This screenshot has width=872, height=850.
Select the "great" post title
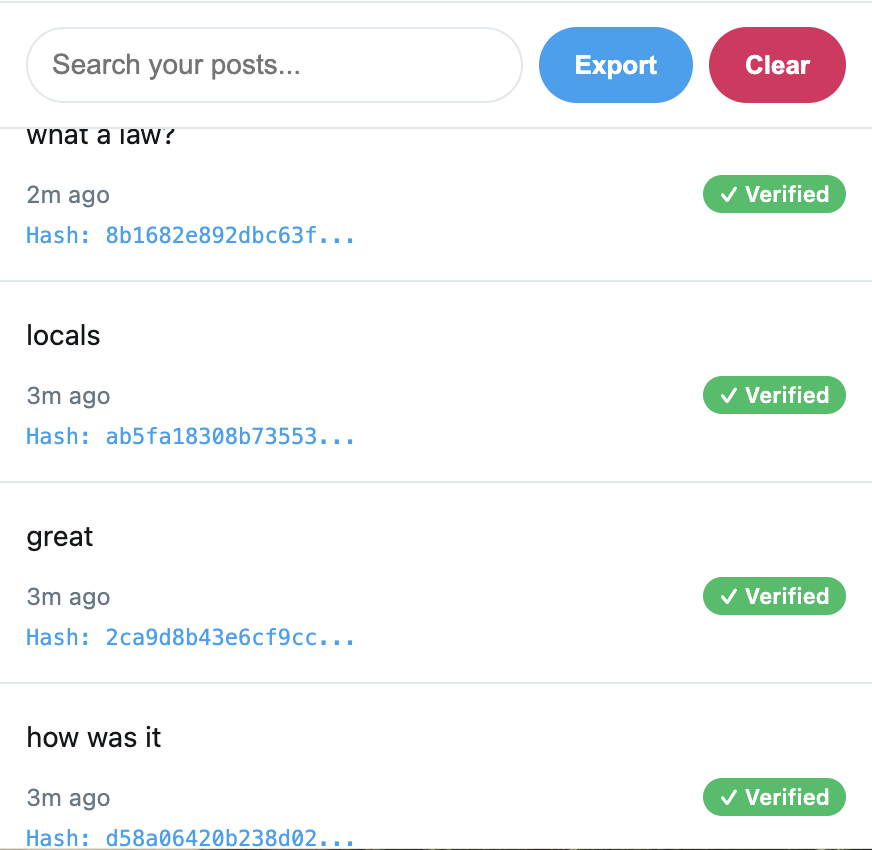pos(59,537)
